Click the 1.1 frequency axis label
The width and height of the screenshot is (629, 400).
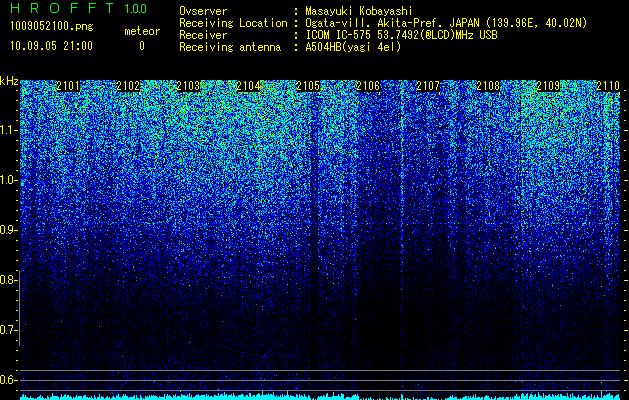tap(8, 130)
